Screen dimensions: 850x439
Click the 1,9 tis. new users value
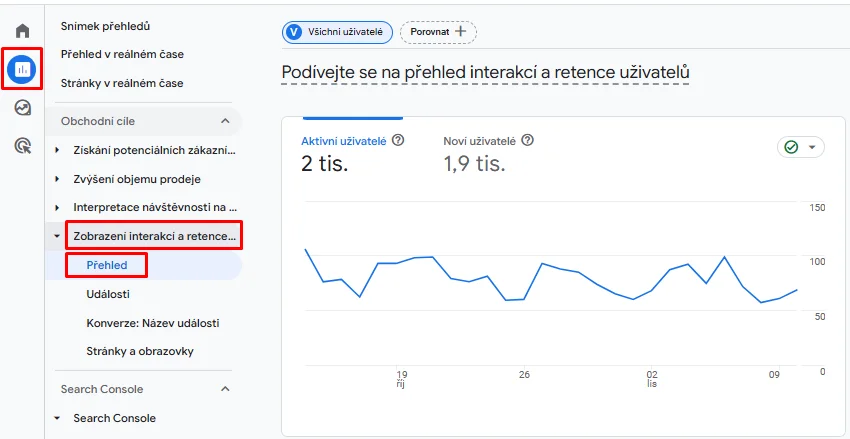[474, 163]
